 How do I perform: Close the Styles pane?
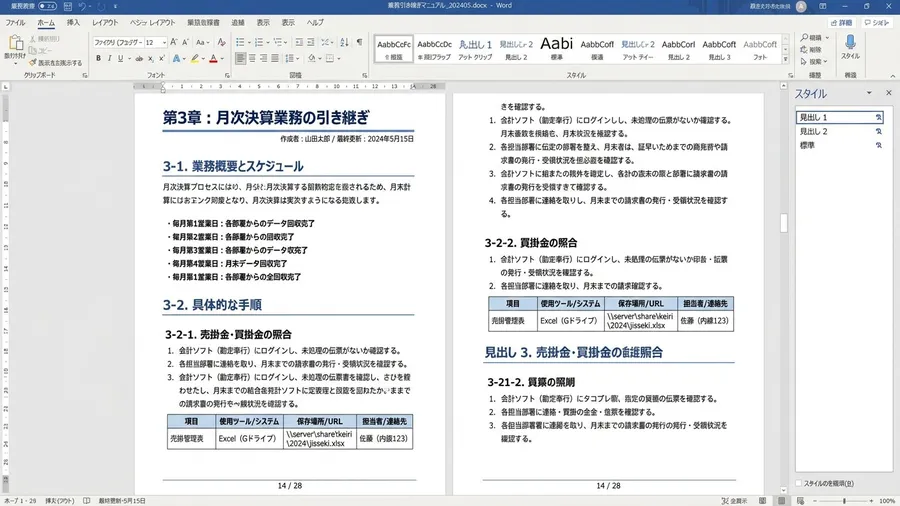pos(889,93)
